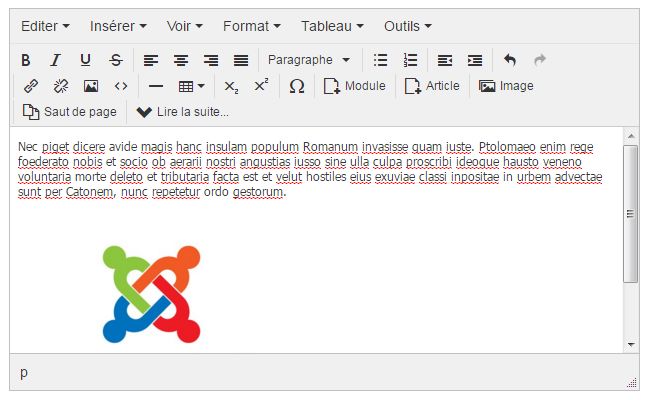Open source code view
This screenshot has width=650, height=400.
tap(121, 86)
